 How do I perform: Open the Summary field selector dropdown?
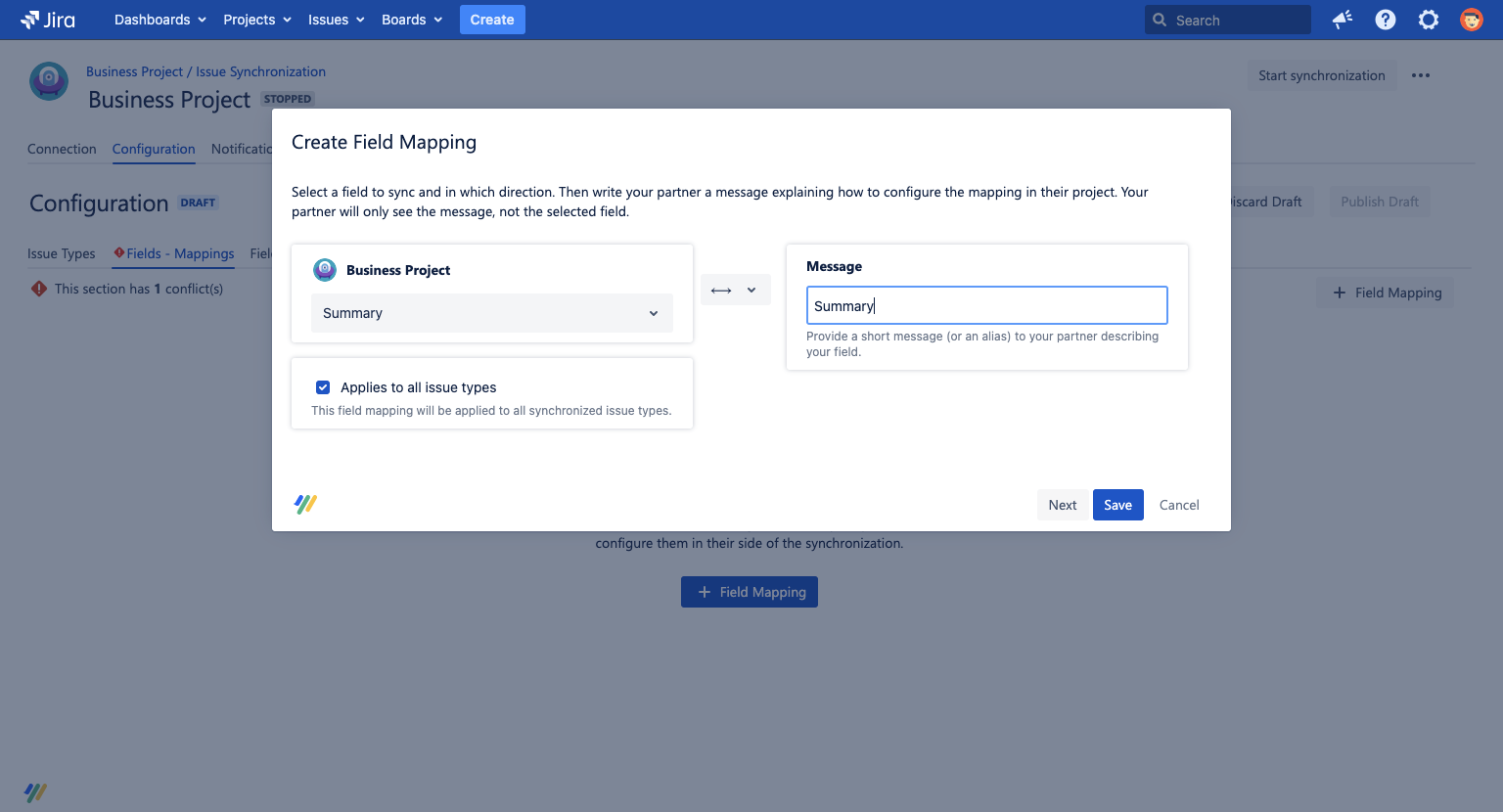(x=491, y=313)
